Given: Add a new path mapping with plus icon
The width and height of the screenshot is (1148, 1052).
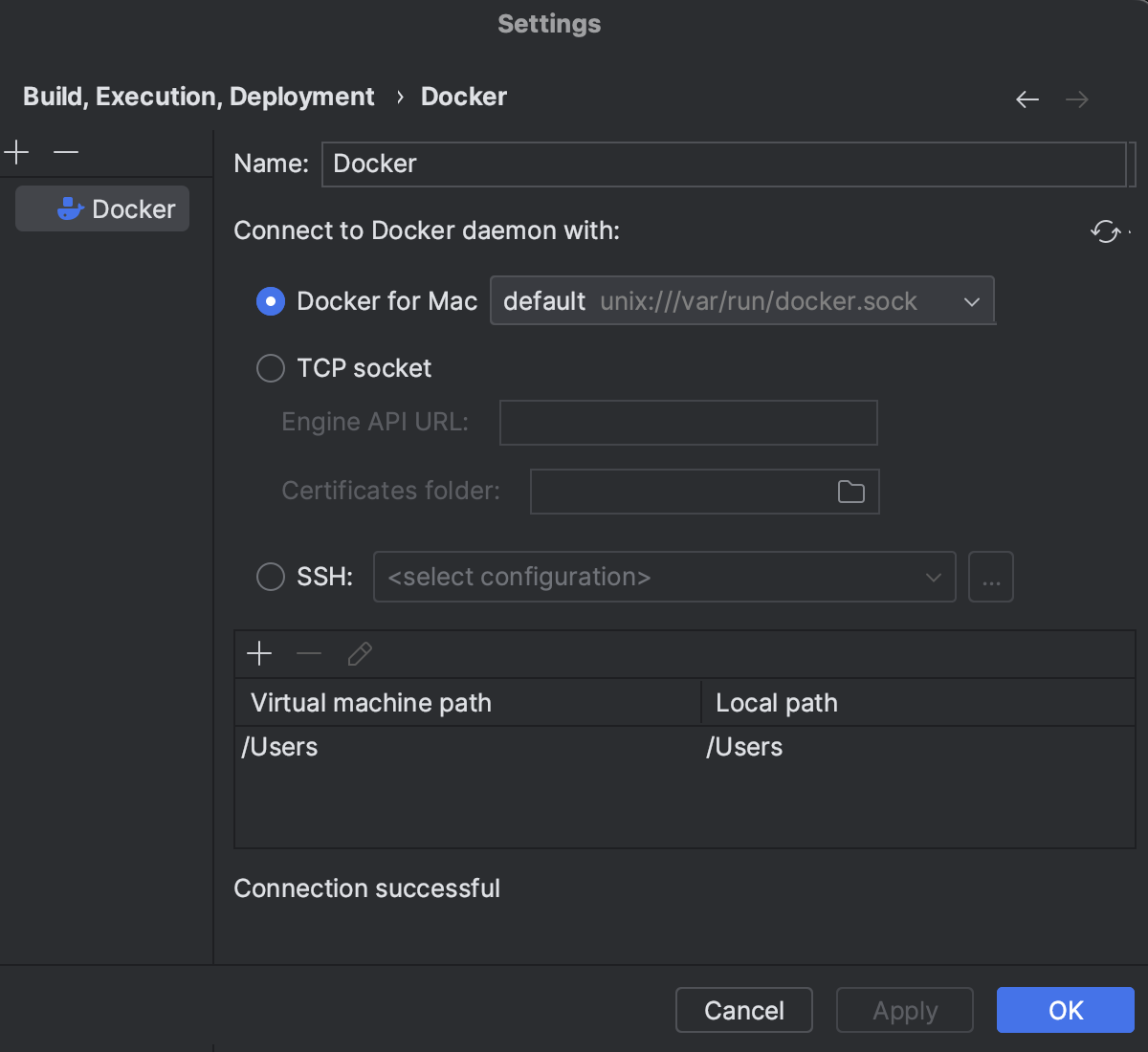Looking at the screenshot, I should click(x=258, y=654).
